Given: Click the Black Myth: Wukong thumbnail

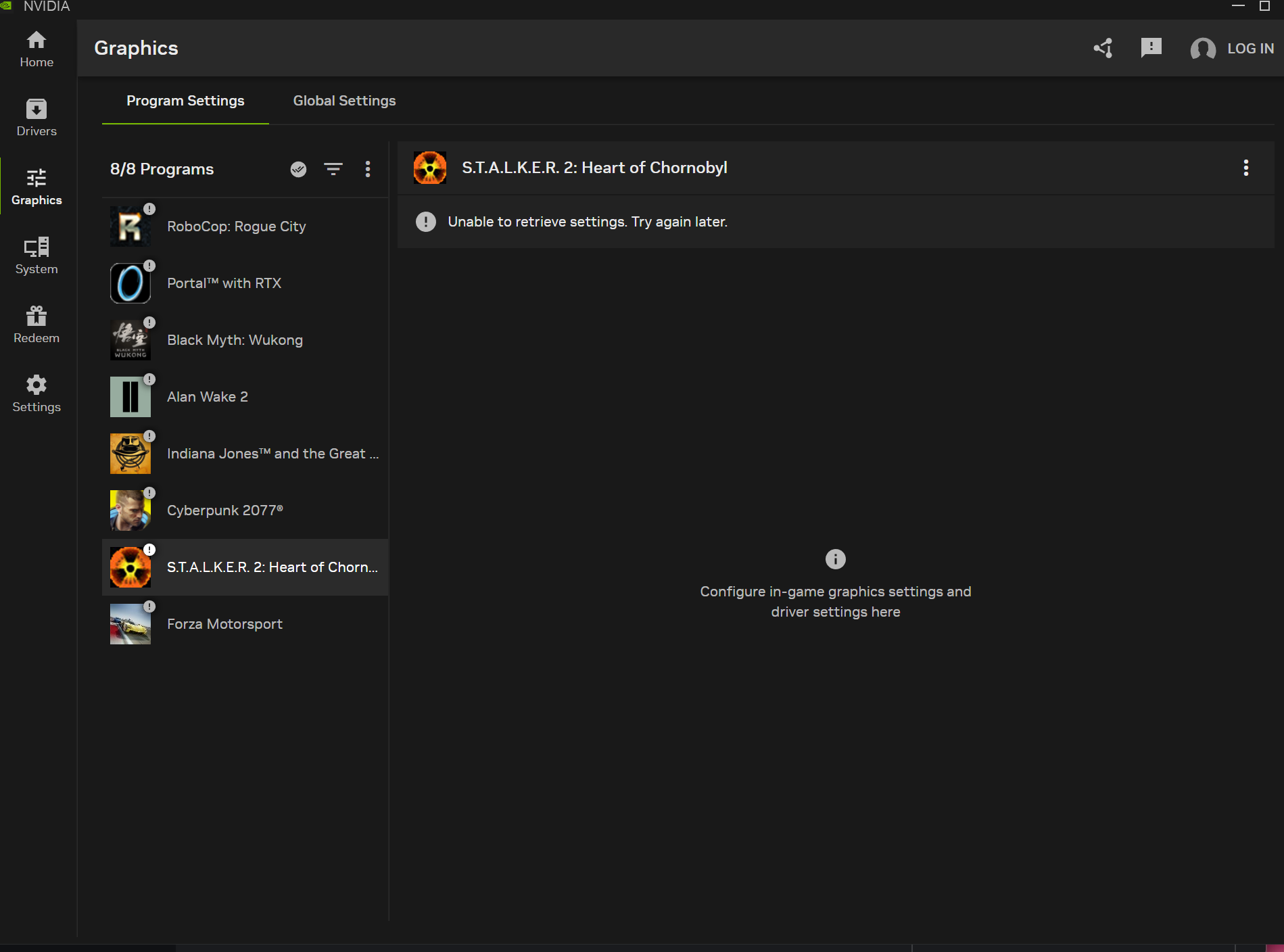Looking at the screenshot, I should click(130, 340).
